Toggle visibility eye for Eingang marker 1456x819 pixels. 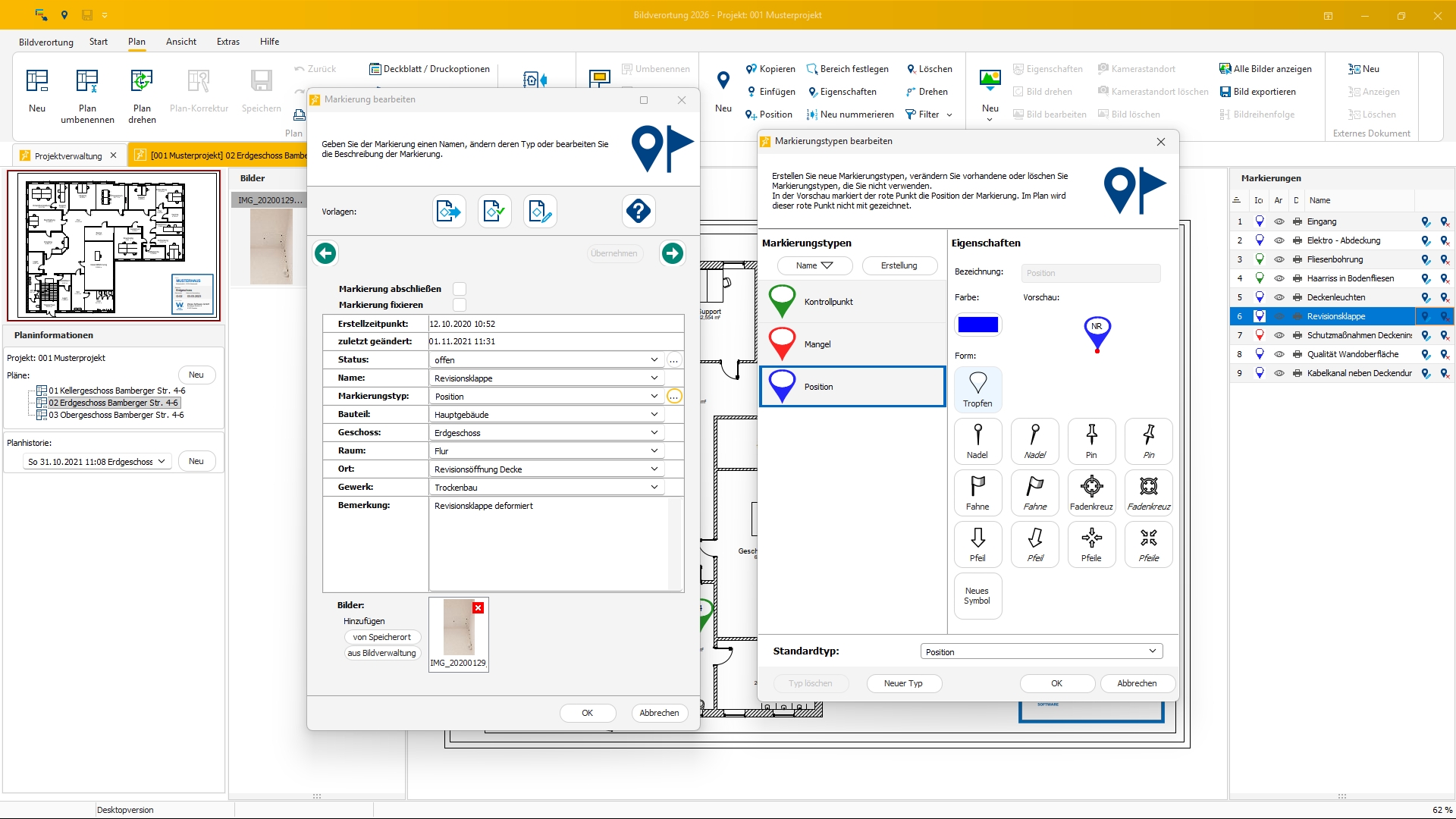[x=1279, y=221]
